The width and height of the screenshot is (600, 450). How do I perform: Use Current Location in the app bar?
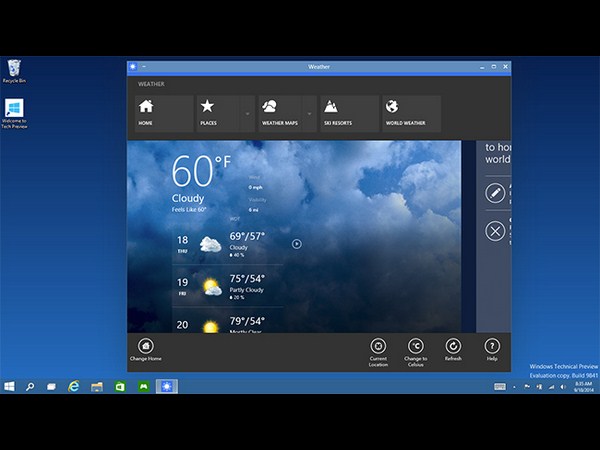tap(378, 350)
